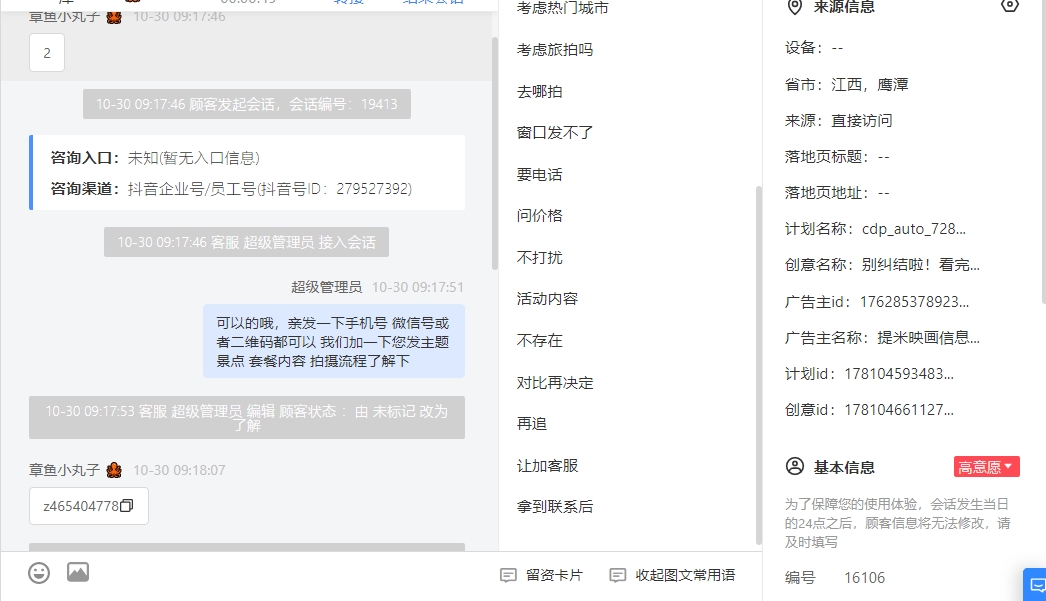Click the 咨询渠道 抖音企业号 line
The width and height of the screenshot is (1046, 601).
pyautogui.click(x=231, y=189)
